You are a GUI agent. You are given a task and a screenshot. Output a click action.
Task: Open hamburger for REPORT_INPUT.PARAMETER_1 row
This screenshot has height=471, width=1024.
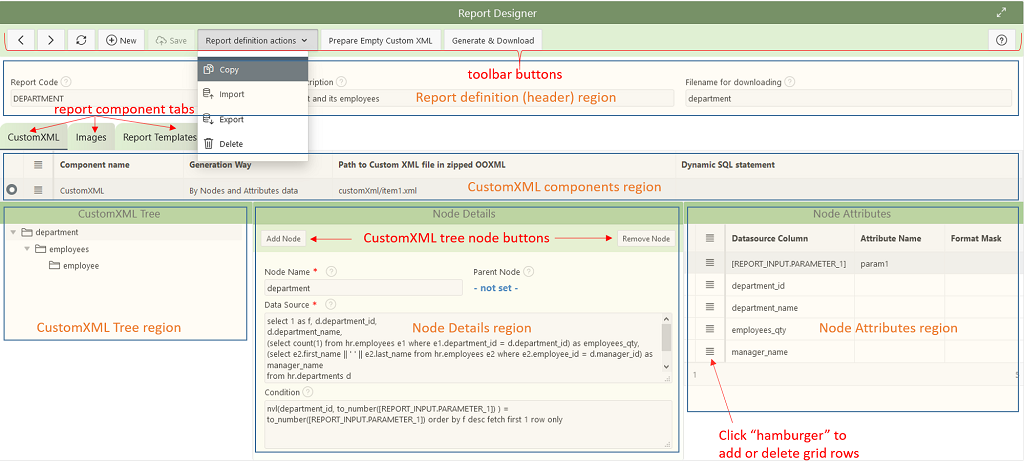point(711,263)
